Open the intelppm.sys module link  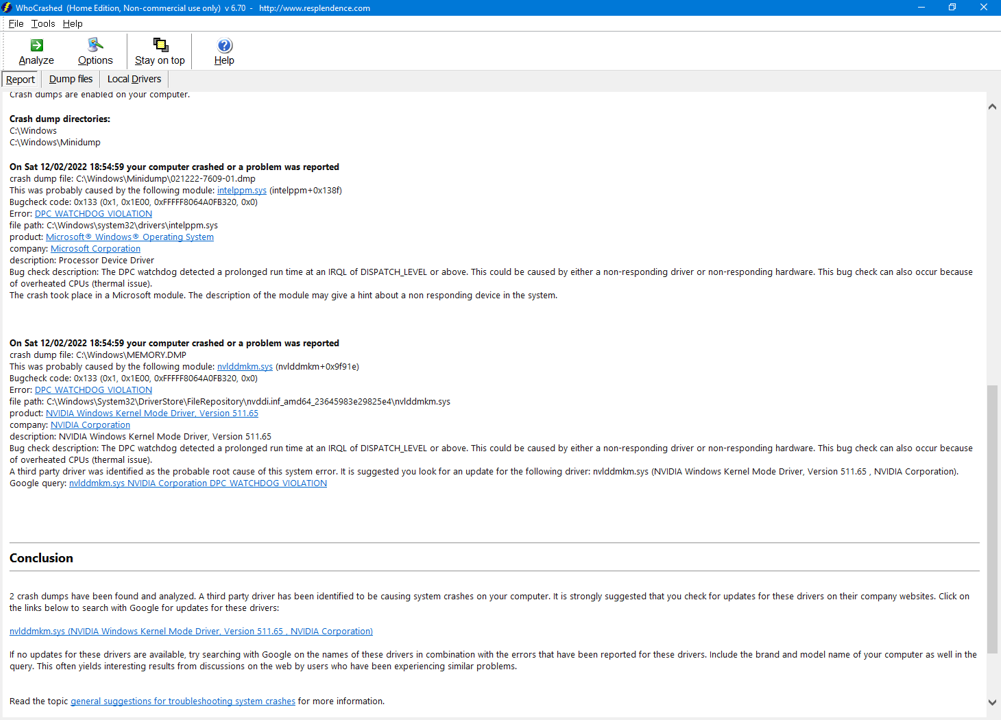coord(241,190)
